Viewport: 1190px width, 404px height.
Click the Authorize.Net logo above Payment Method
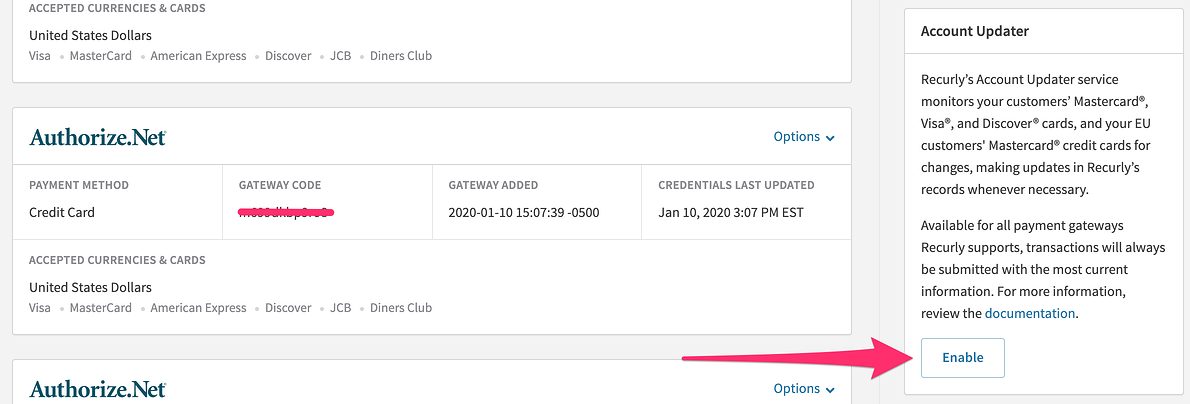(98, 137)
